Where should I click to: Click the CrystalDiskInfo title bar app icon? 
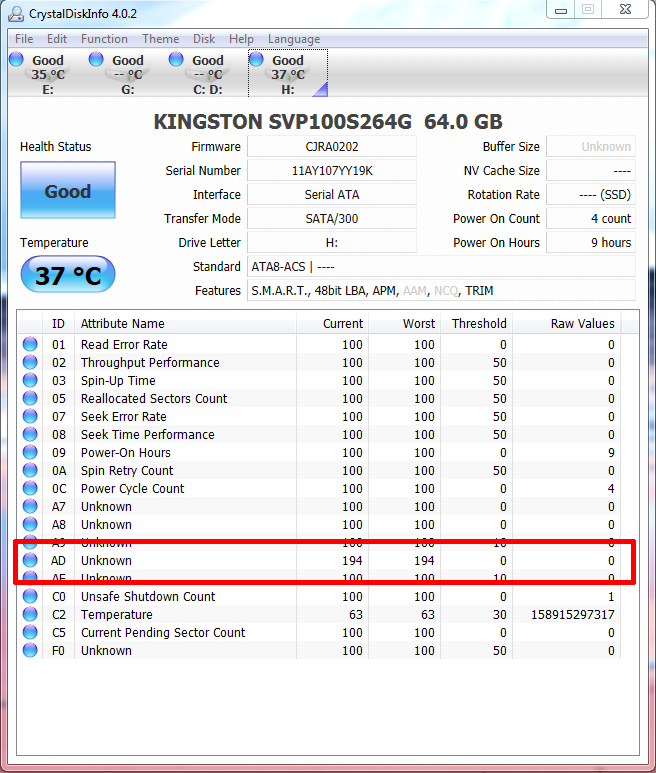pos(16,14)
